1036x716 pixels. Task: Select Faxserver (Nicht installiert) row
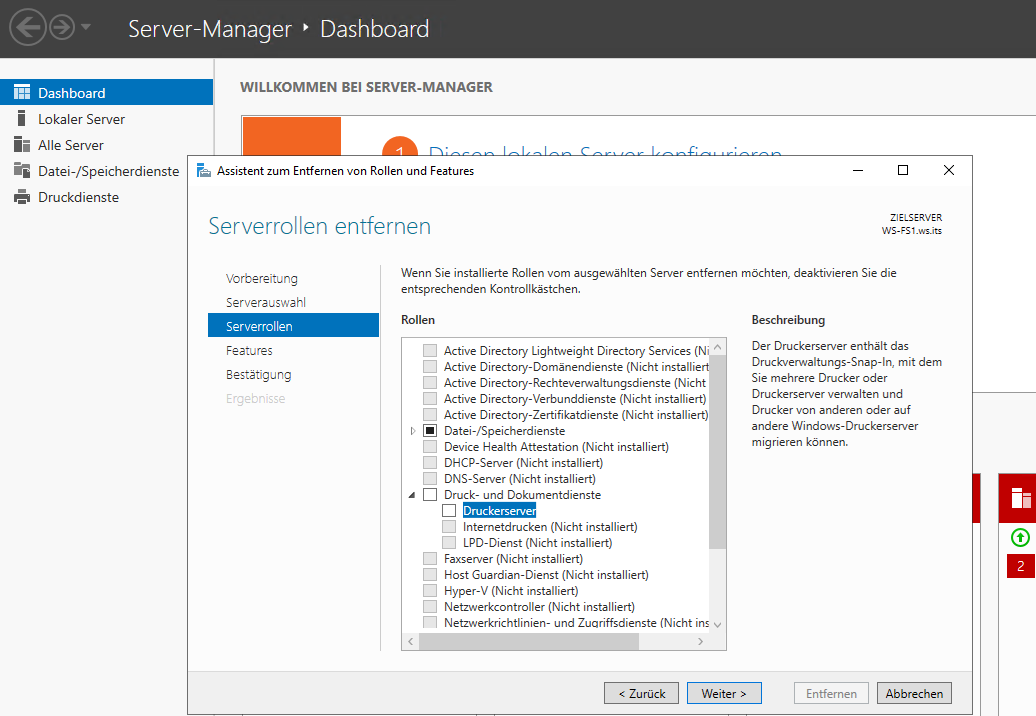[513, 559]
